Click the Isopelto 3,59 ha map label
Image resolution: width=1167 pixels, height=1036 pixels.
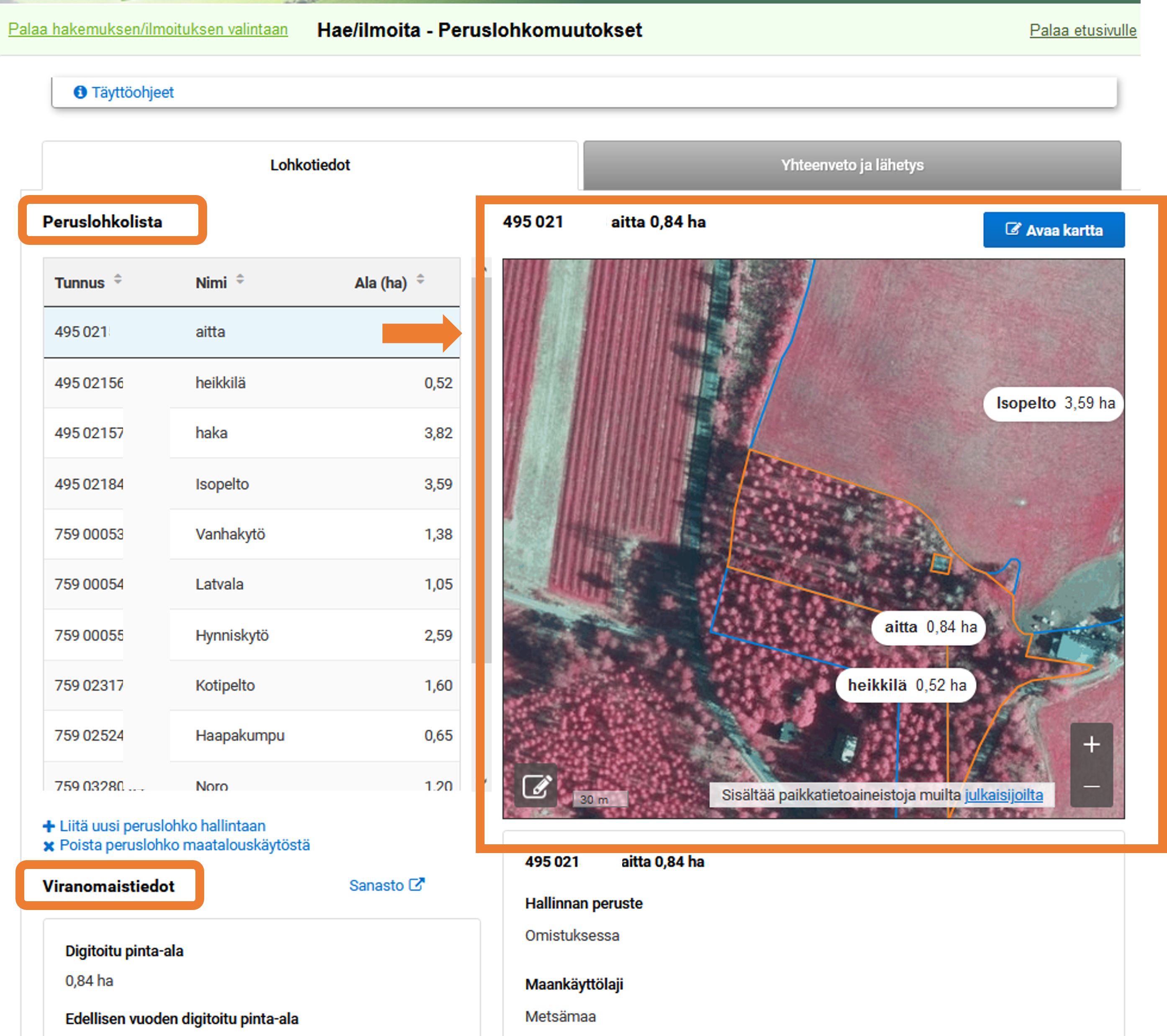tap(1054, 403)
